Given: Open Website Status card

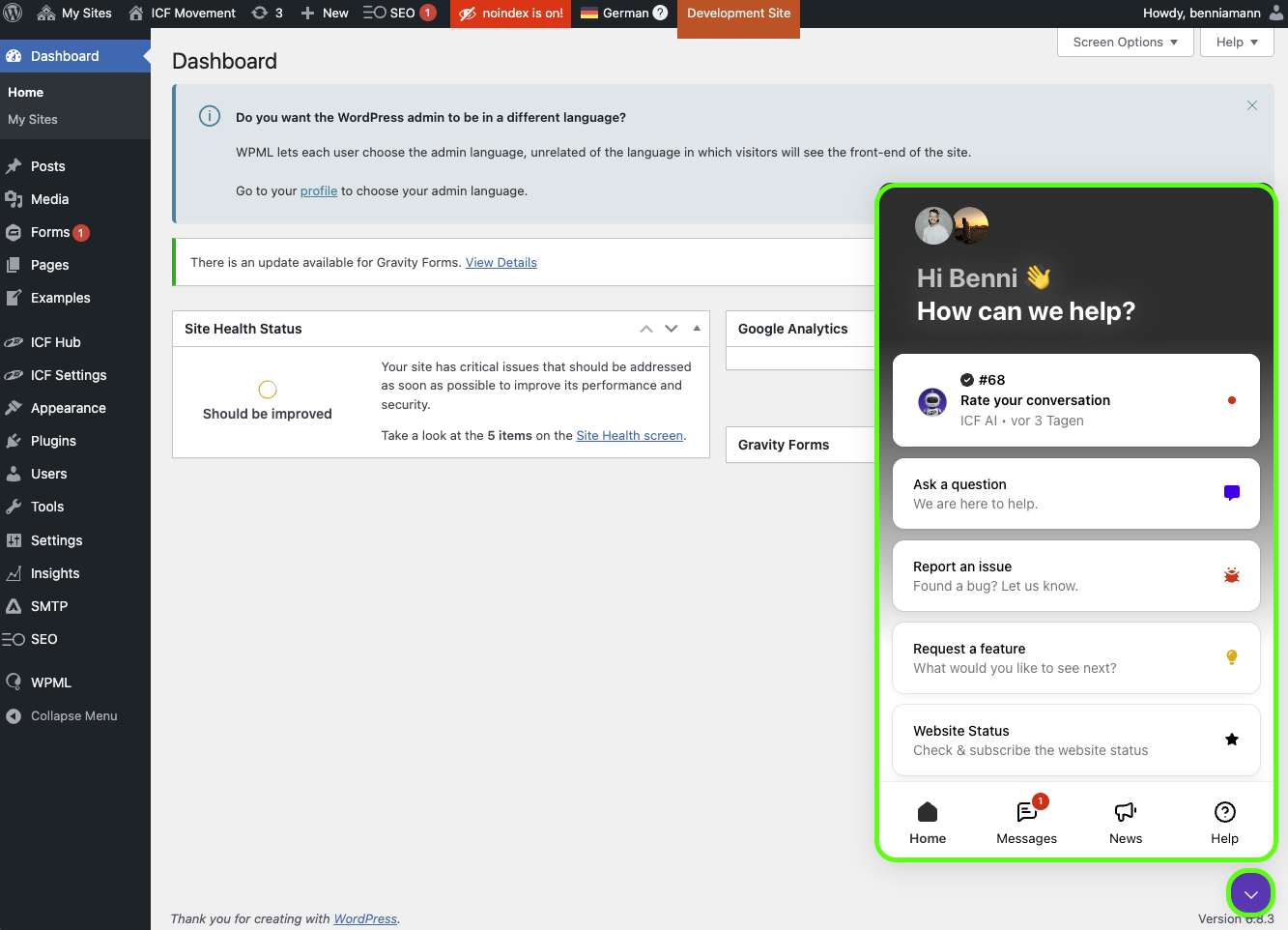Looking at the screenshot, I should 1076,741.
